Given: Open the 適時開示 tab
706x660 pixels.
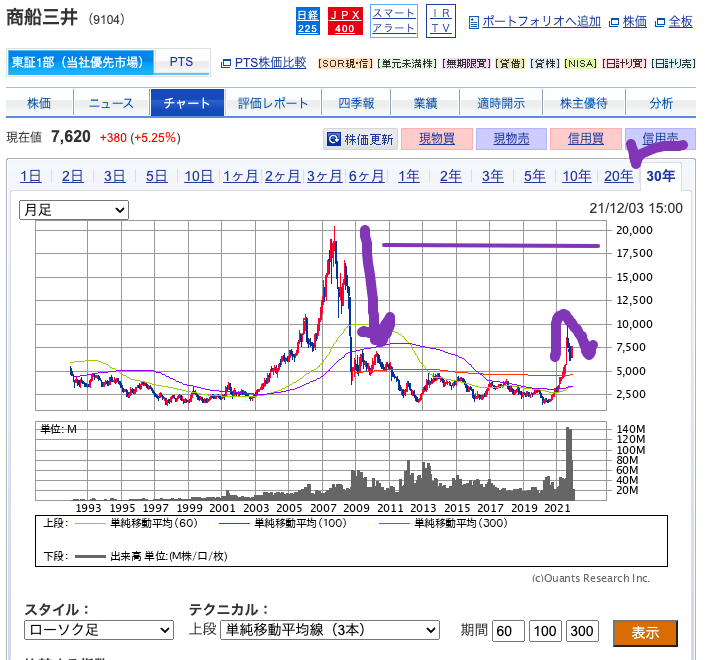Looking at the screenshot, I should coord(501,103).
